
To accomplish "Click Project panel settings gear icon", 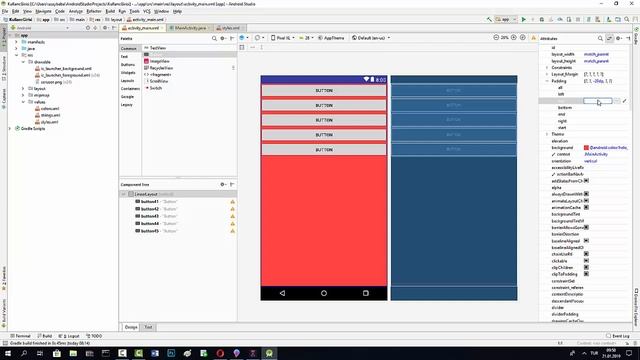I will (105, 28).
